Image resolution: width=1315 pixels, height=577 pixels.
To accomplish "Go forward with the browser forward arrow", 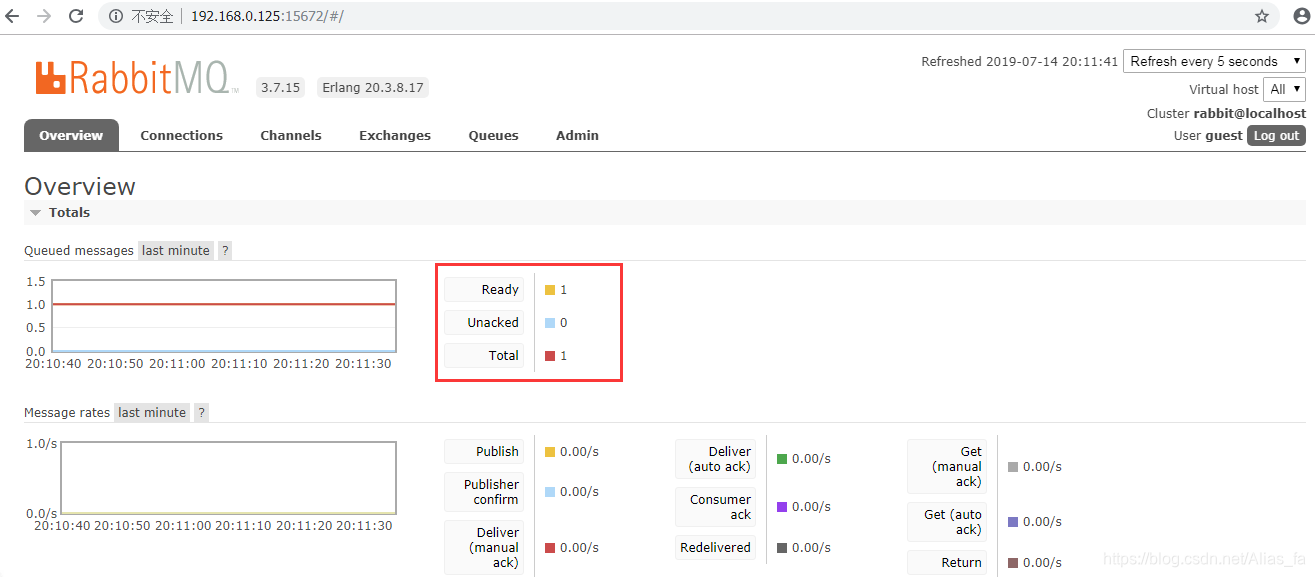I will click(x=44, y=16).
